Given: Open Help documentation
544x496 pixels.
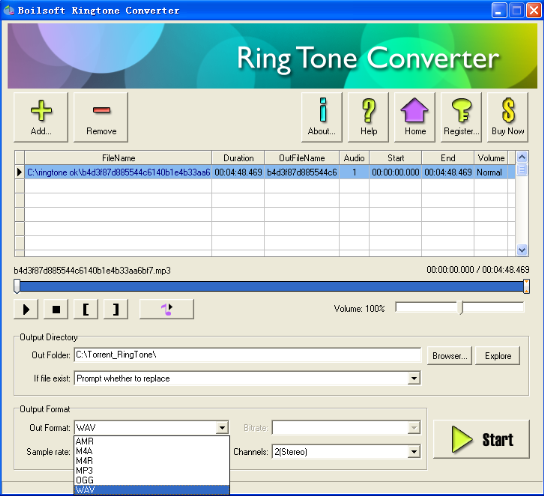Looking at the screenshot, I should tap(368, 117).
